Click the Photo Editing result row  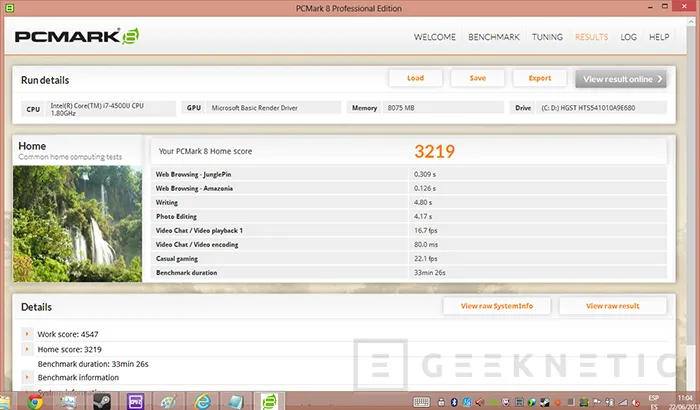(x=409, y=216)
